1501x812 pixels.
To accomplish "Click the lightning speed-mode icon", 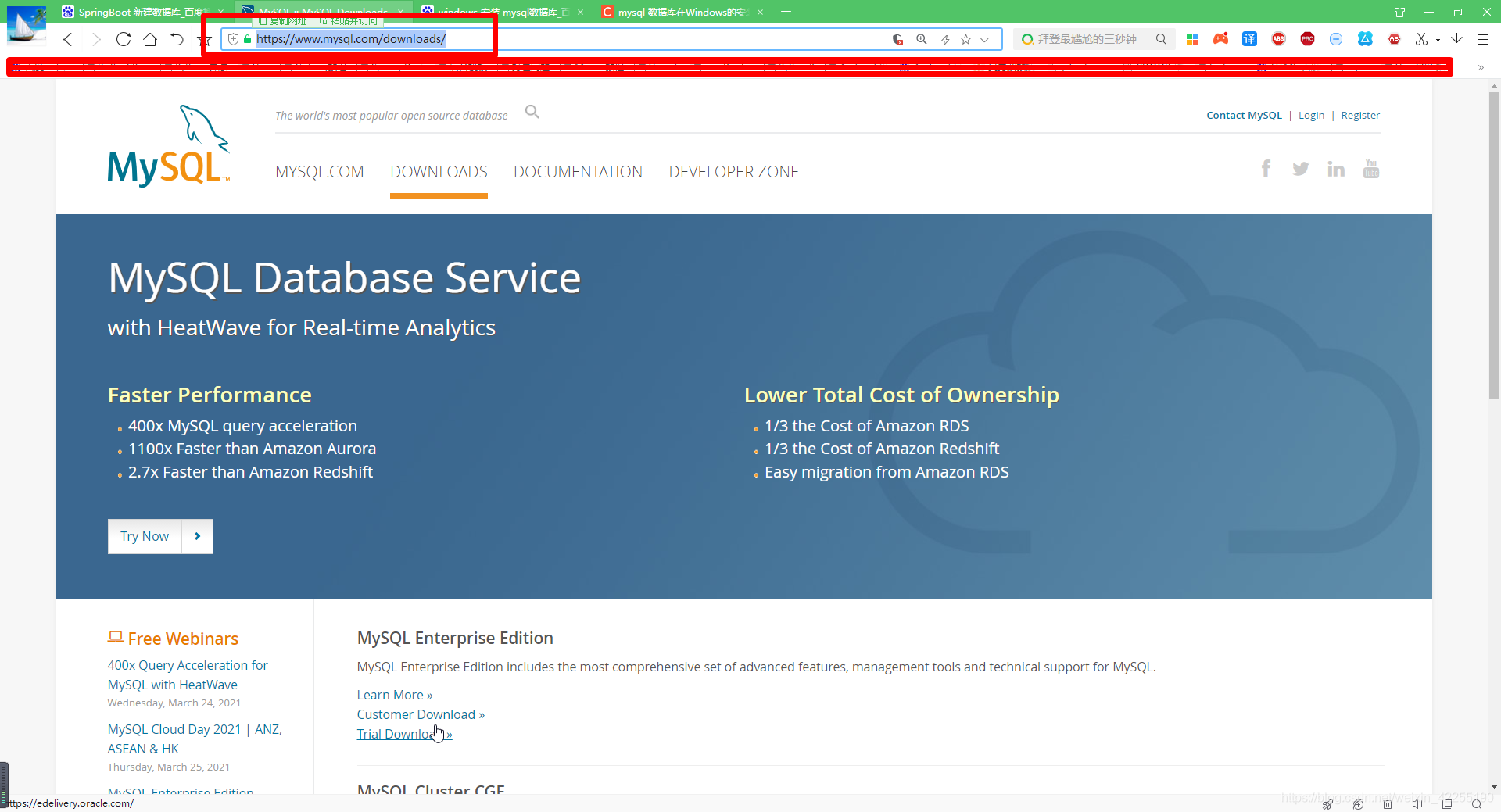I will click(x=944, y=39).
